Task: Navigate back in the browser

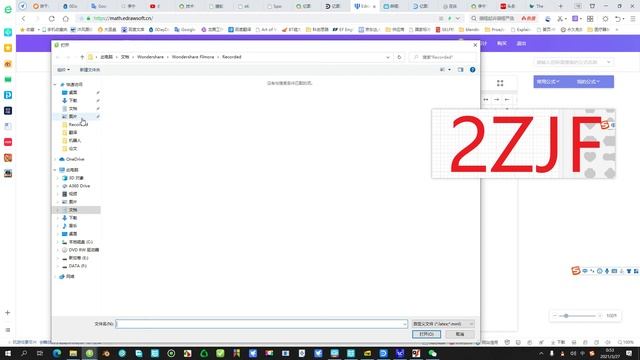Action: [23, 18]
